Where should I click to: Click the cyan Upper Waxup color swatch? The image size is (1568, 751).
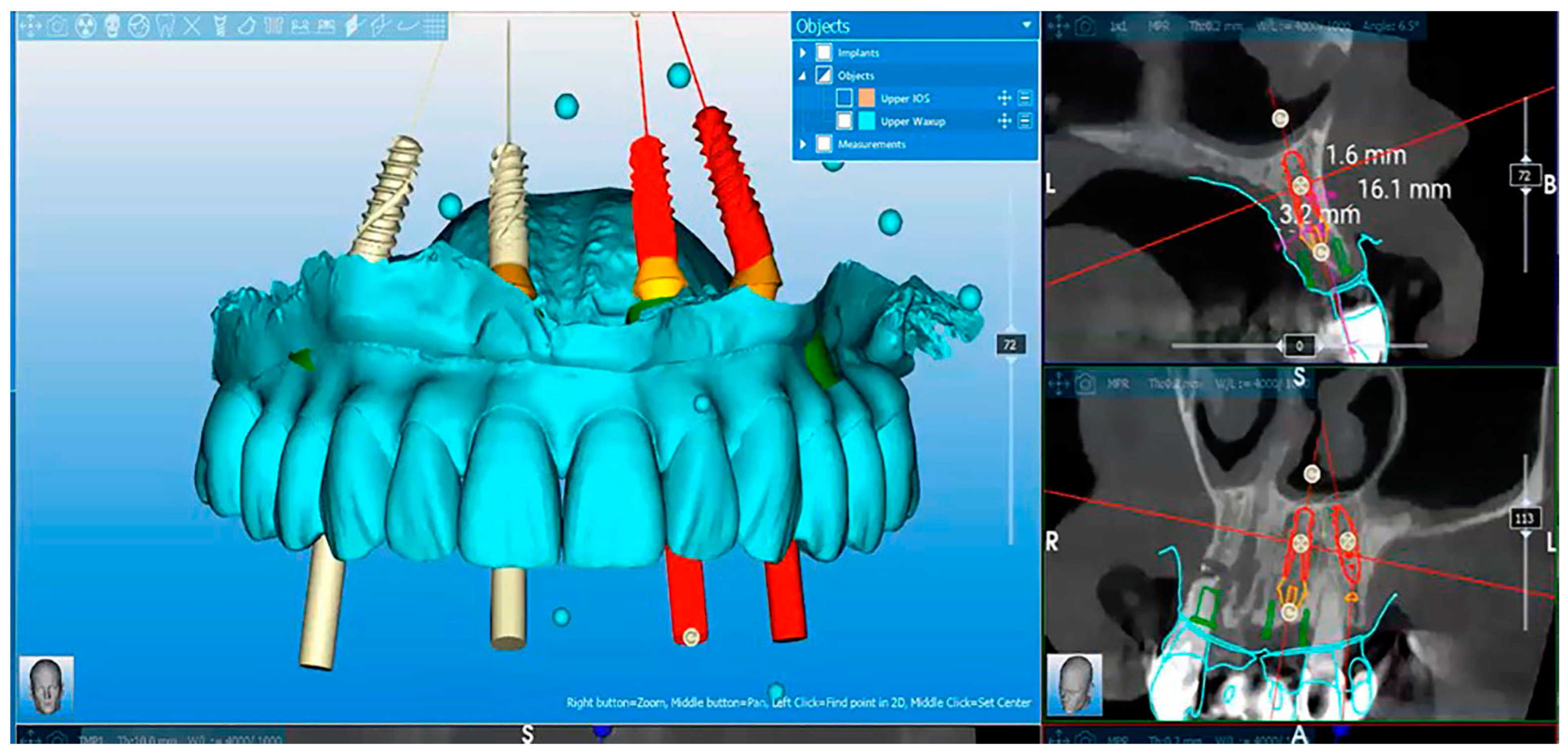click(866, 121)
